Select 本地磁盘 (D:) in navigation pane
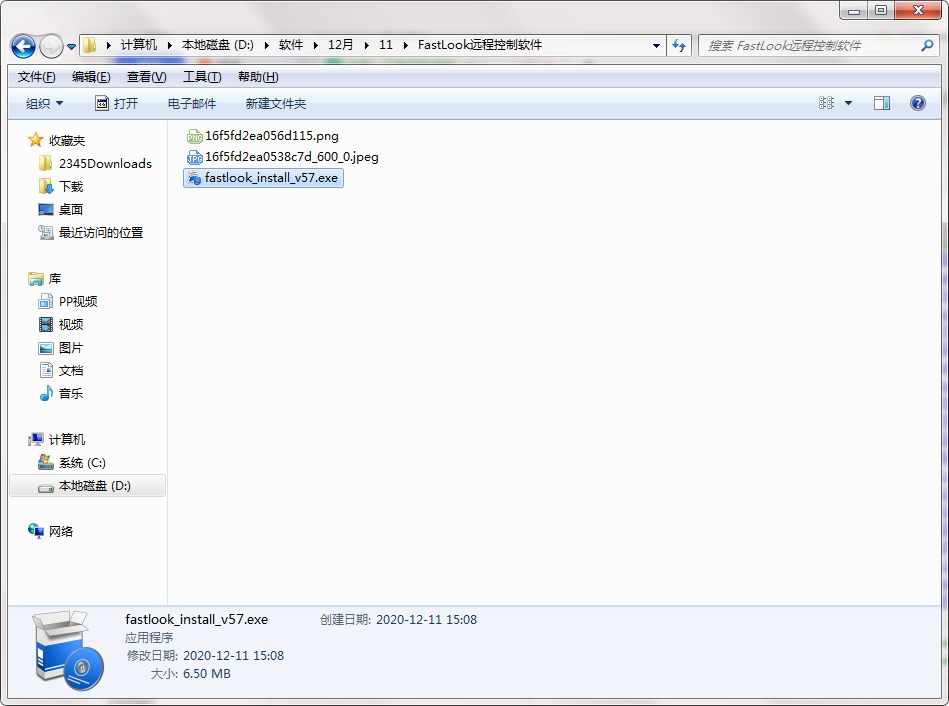Image resolution: width=949 pixels, height=706 pixels. point(88,486)
